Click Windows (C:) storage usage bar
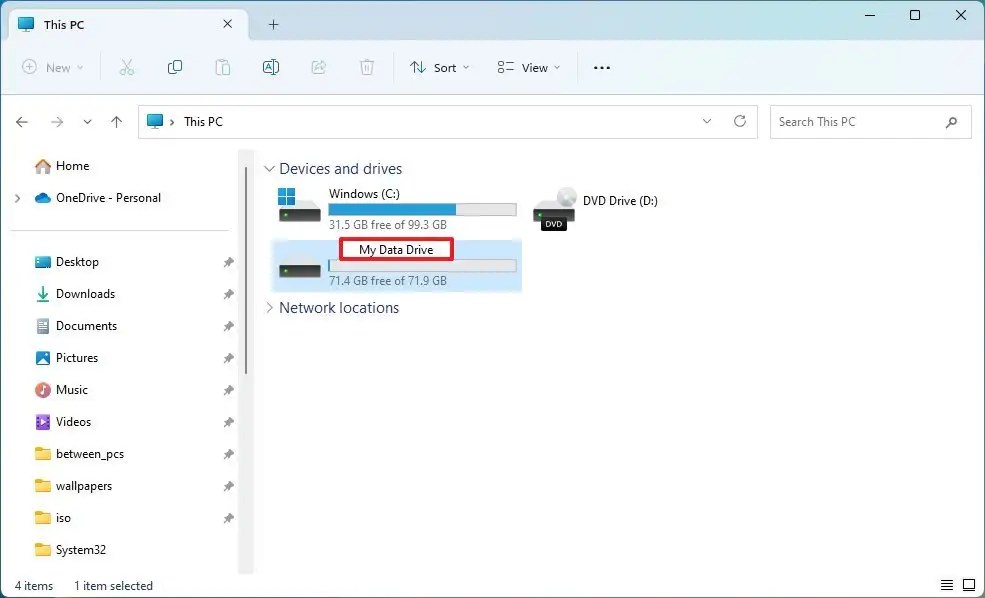Viewport: 985px width, 598px height. [x=422, y=210]
